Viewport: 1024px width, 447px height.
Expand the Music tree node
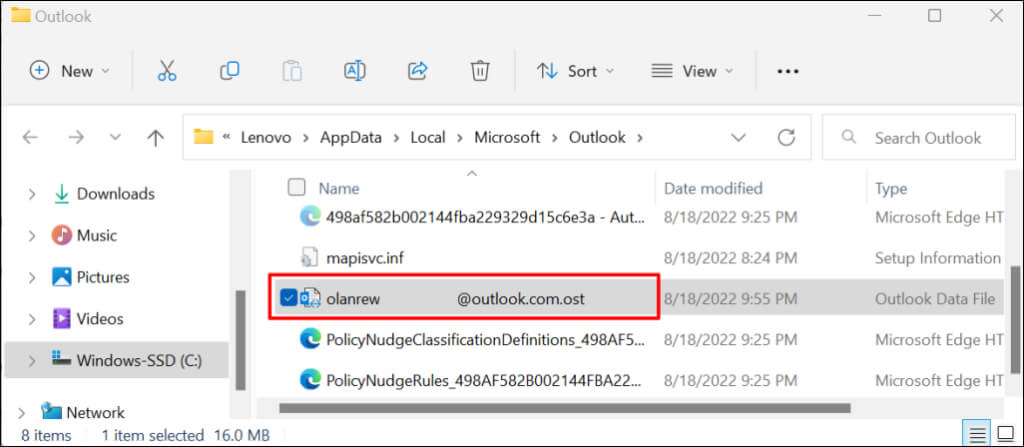31,235
